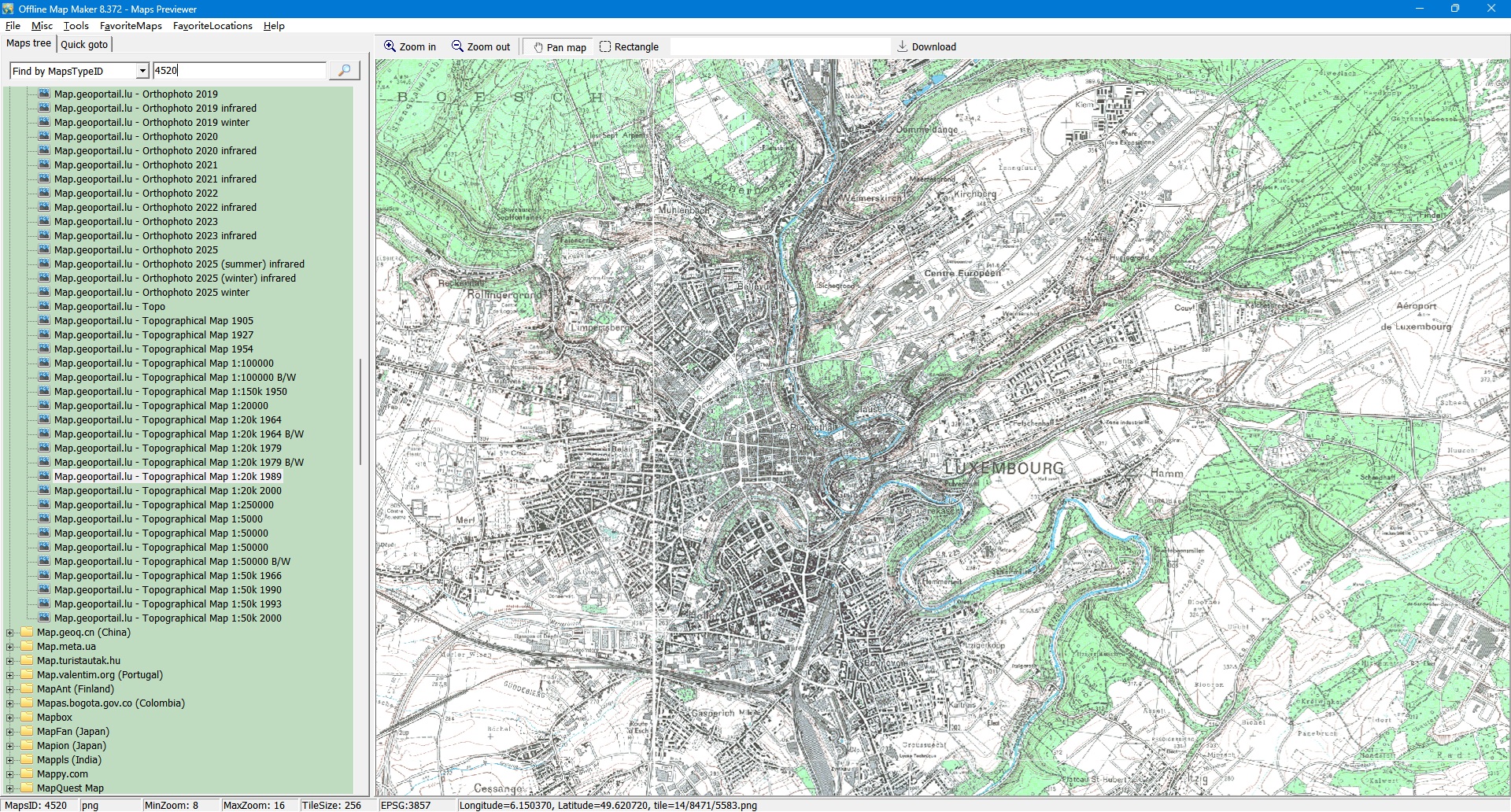Switch to the Maps tree tab

[x=28, y=43]
